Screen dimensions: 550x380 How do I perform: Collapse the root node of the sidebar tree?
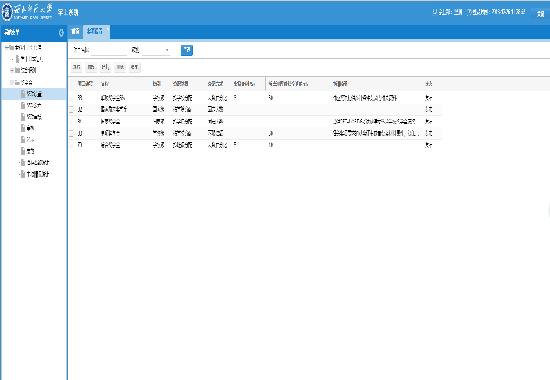point(7,48)
